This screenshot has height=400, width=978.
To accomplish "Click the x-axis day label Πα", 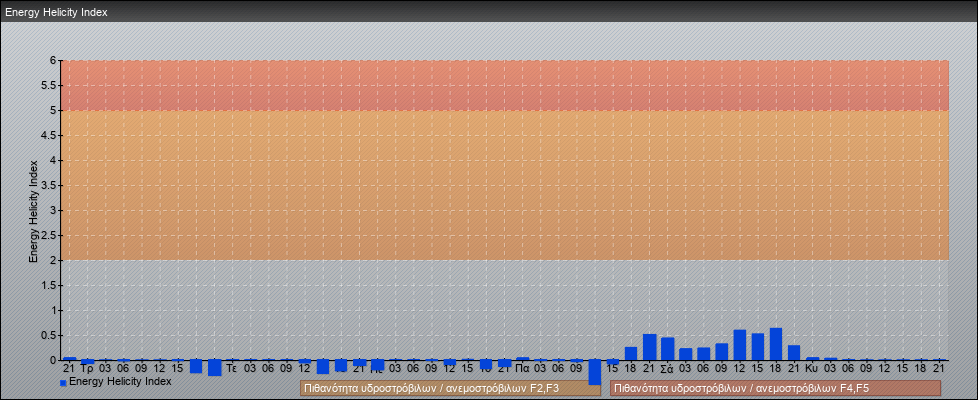I will point(523,369).
